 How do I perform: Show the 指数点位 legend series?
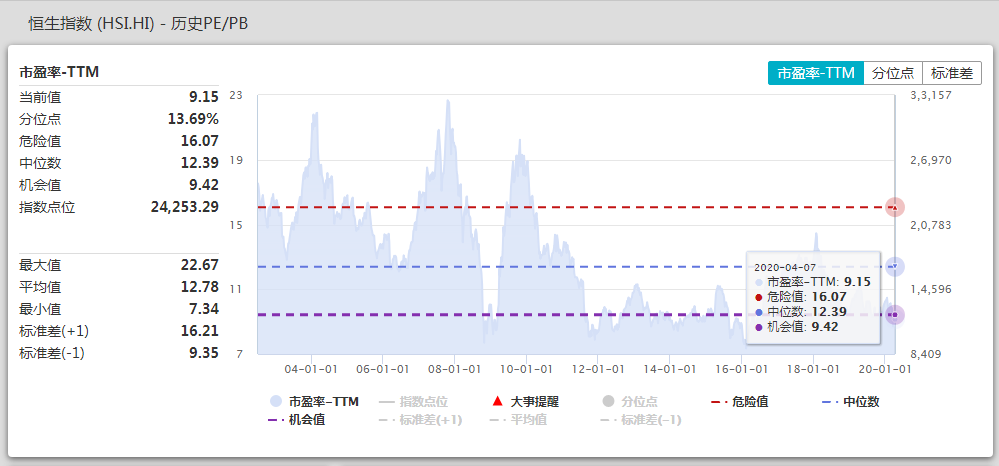point(413,402)
